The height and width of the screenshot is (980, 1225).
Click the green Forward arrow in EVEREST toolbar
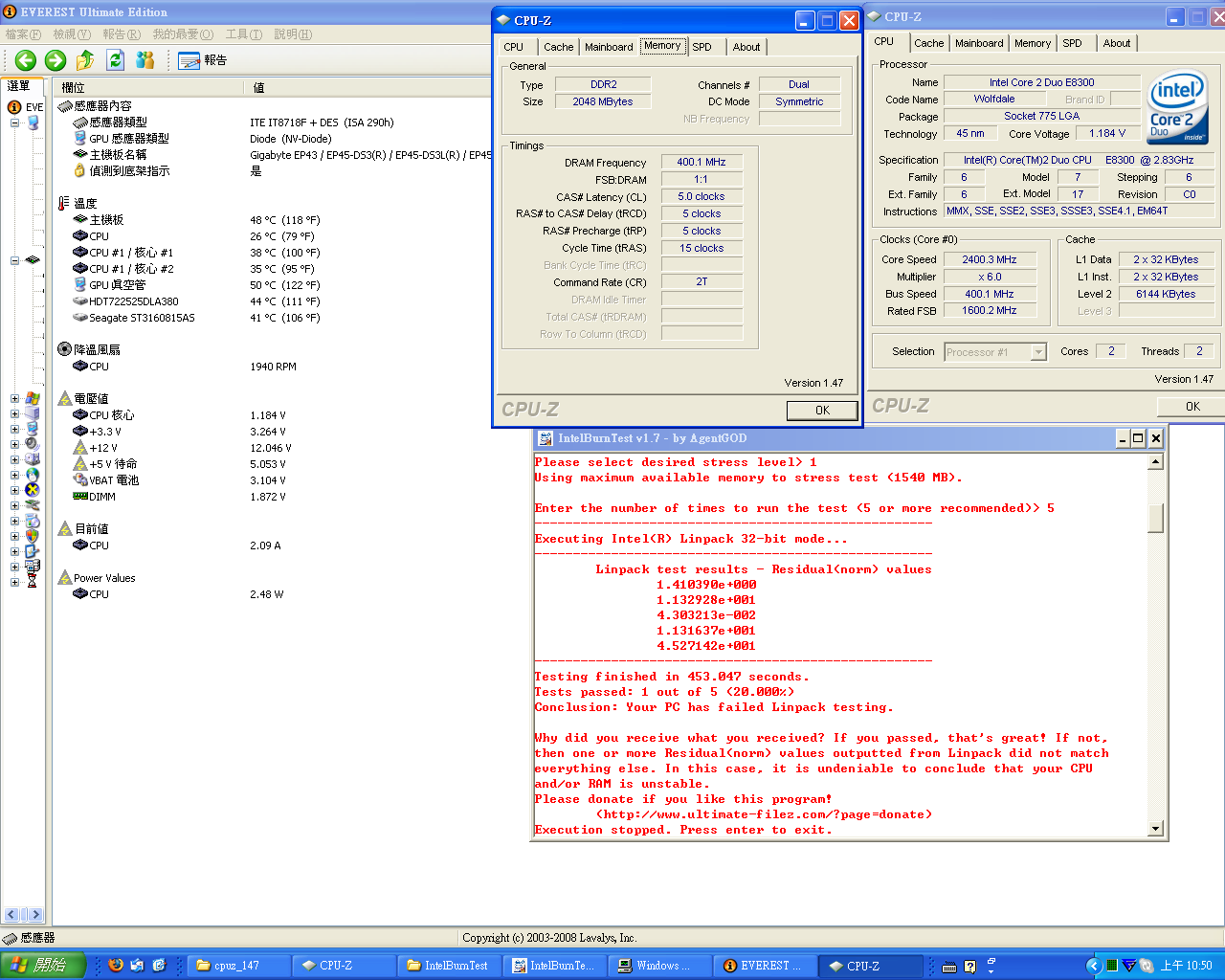pyautogui.click(x=56, y=60)
